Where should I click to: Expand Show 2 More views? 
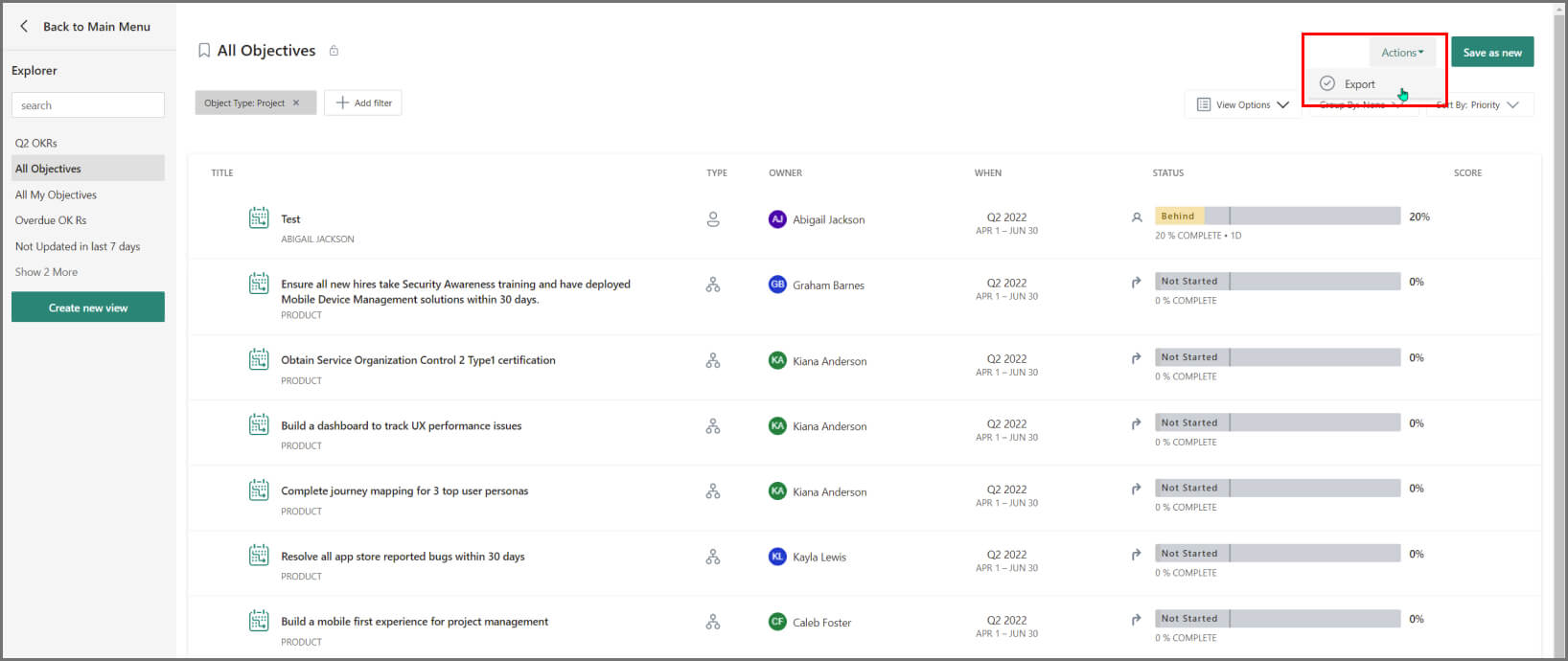click(x=46, y=272)
